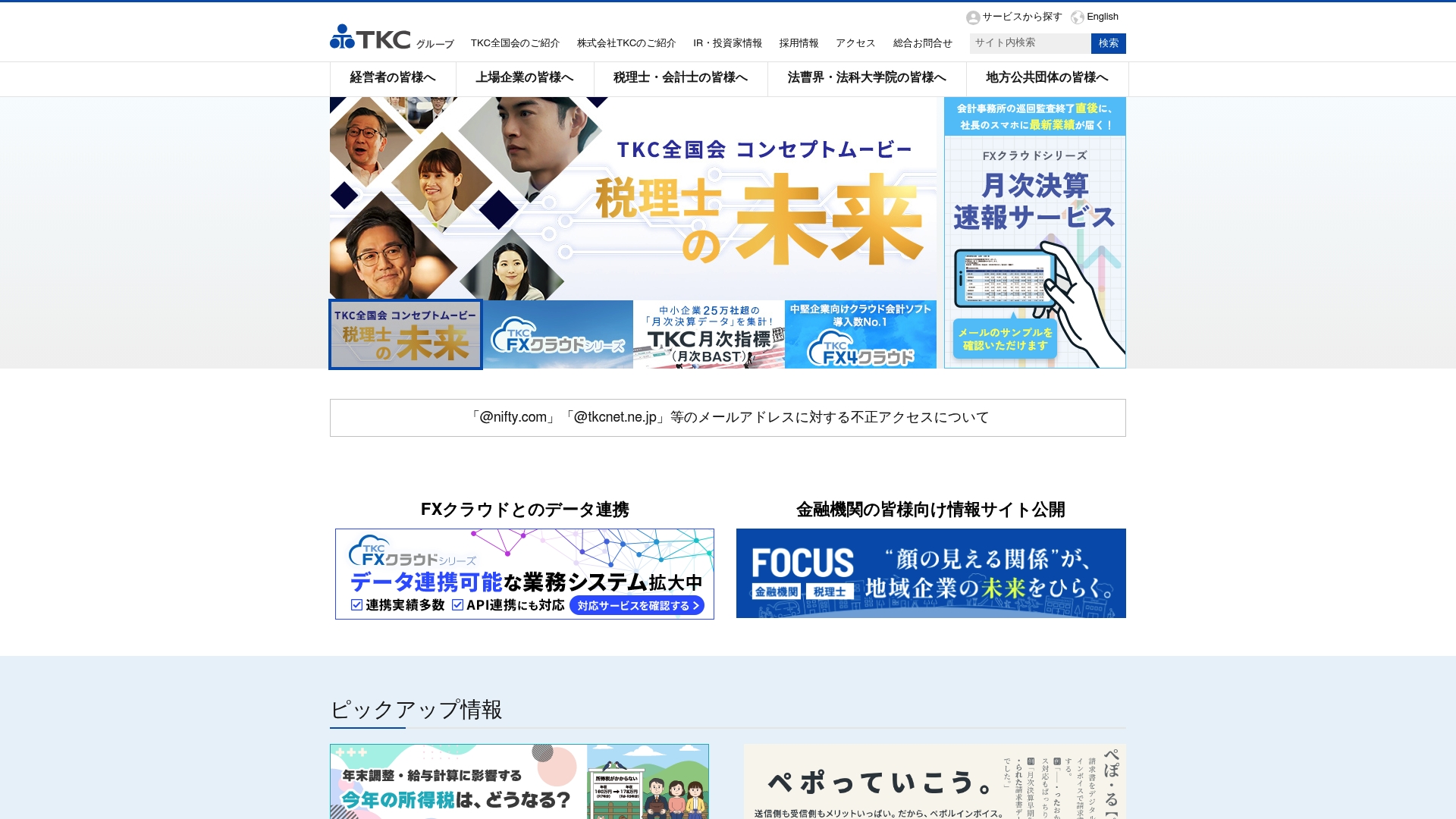Open ペポっていこう。 pickup banner
This screenshot has width=1456, height=819.
click(935, 781)
